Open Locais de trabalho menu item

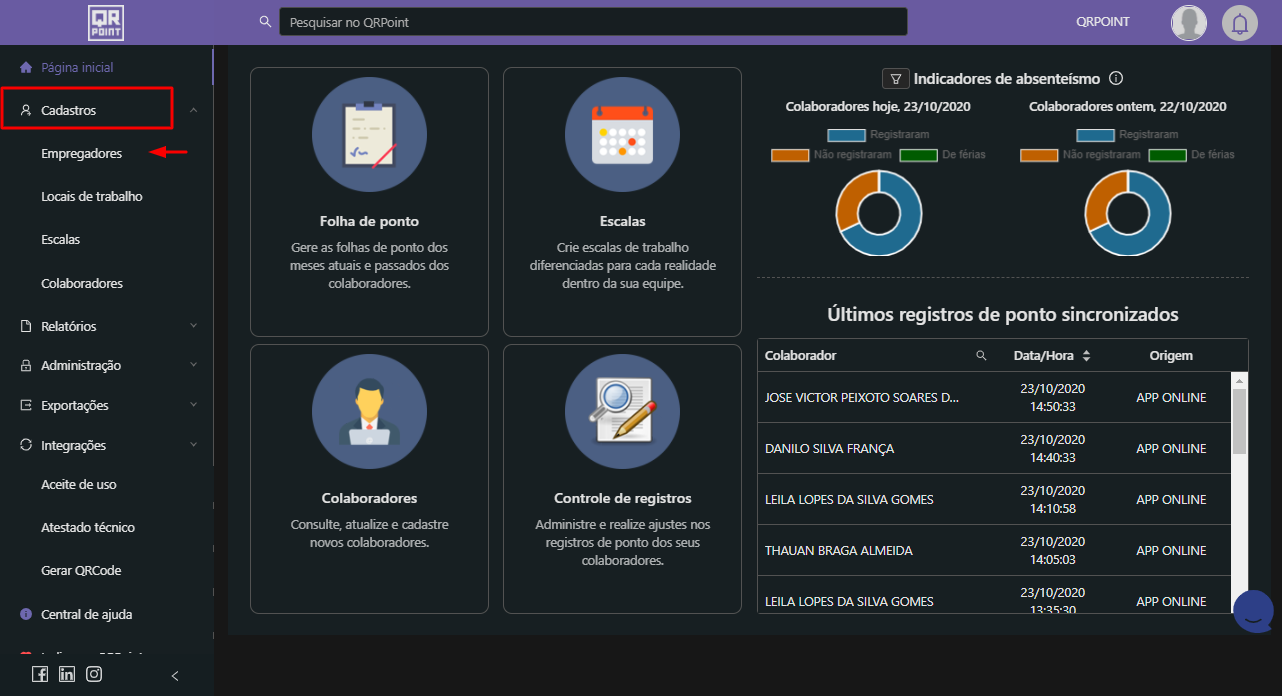tap(92, 197)
